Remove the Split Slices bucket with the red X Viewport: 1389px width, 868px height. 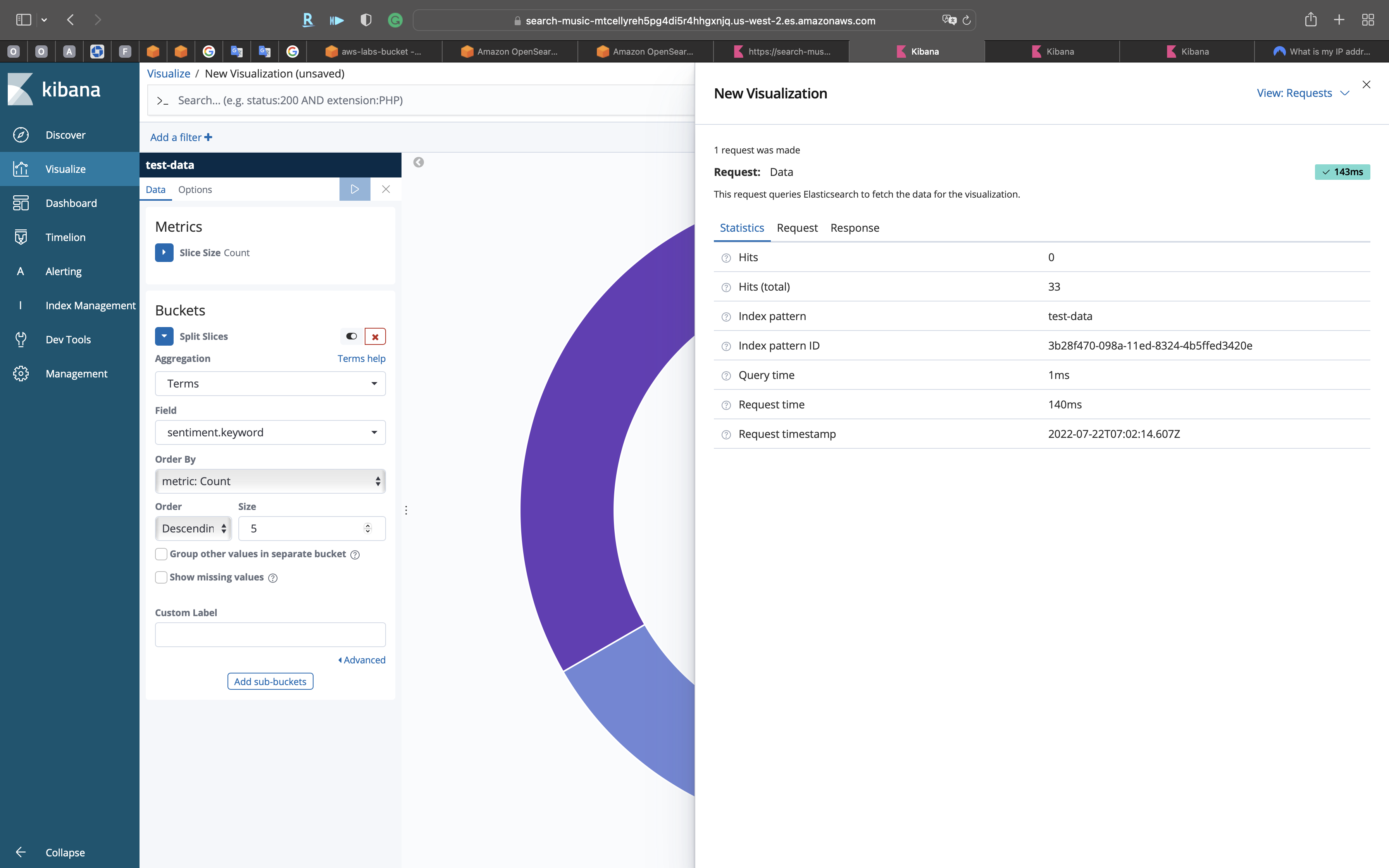tap(375, 336)
